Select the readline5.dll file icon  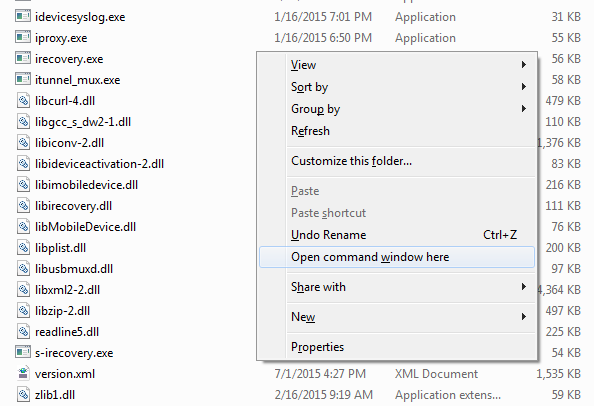23,331
